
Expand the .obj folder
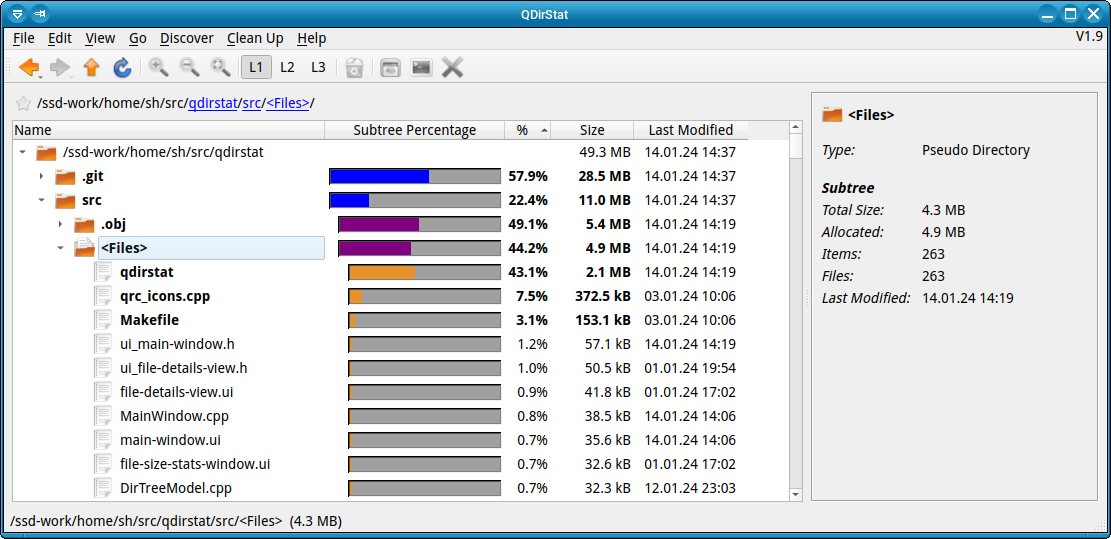click(x=61, y=225)
